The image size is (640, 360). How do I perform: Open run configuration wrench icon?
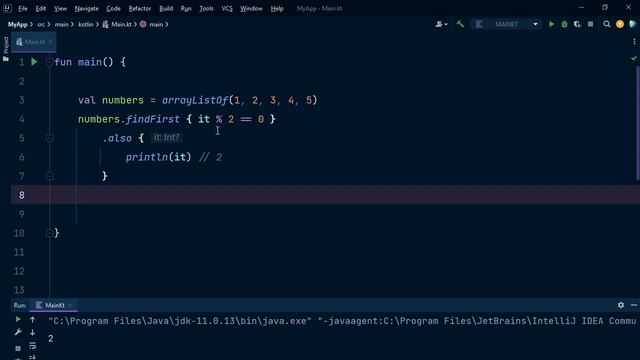(x=18, y=333)
